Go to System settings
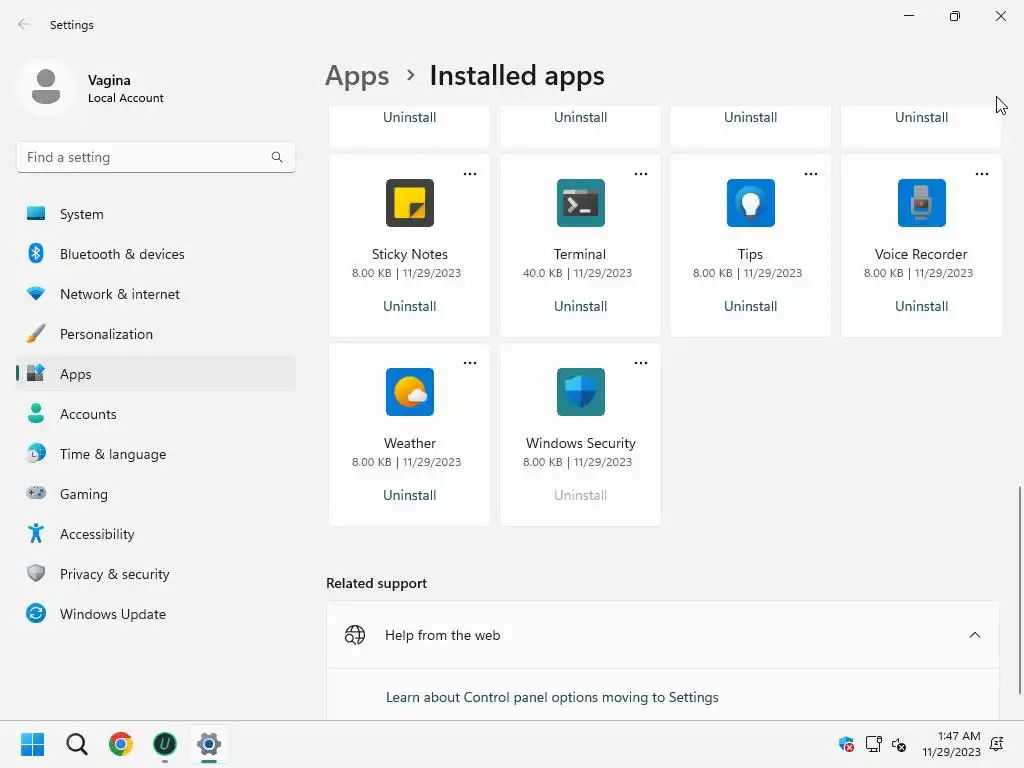 (155, 214)
